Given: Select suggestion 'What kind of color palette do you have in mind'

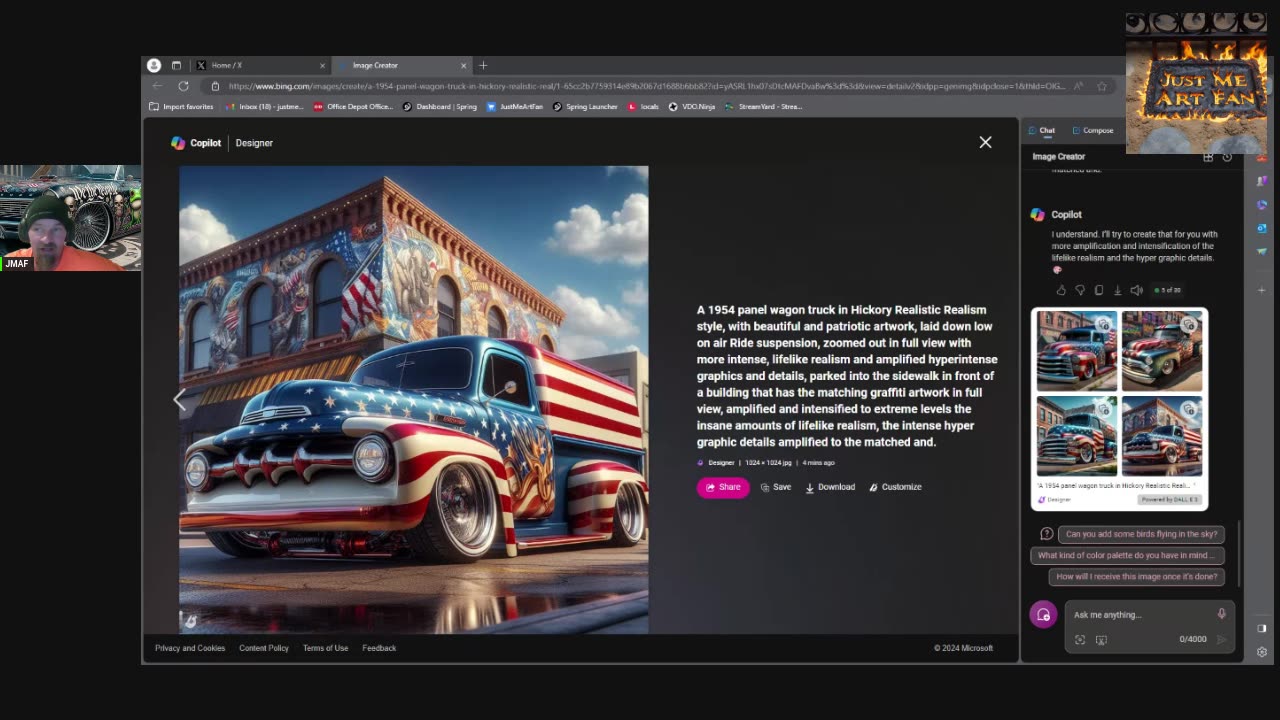Looking at the screenshot, I should click(x=1126, y=555).
